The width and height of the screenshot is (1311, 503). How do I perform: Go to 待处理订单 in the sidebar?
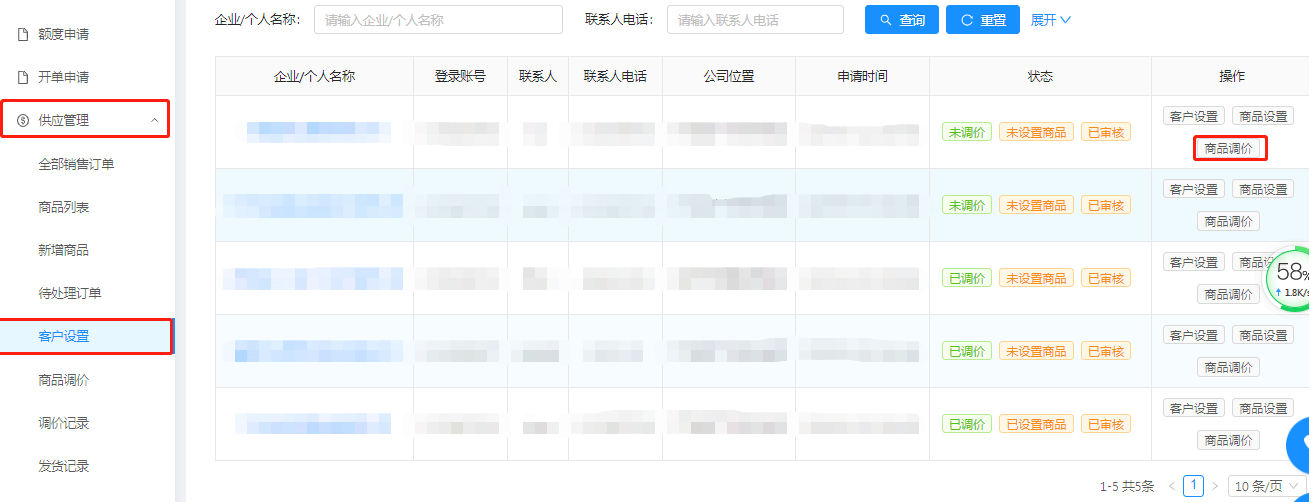coord(70,293)
